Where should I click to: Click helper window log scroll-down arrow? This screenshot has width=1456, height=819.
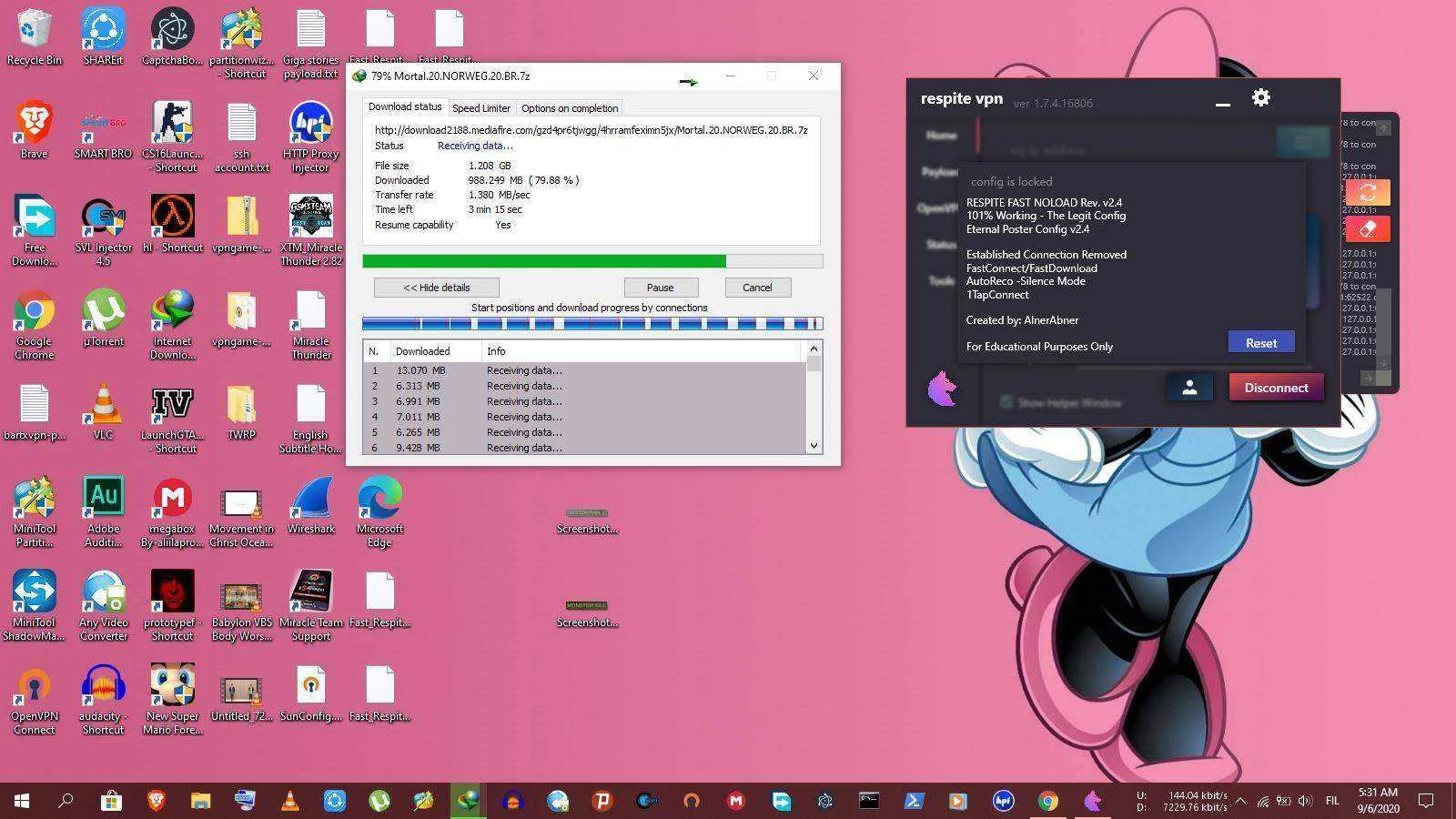[1383, 363]
